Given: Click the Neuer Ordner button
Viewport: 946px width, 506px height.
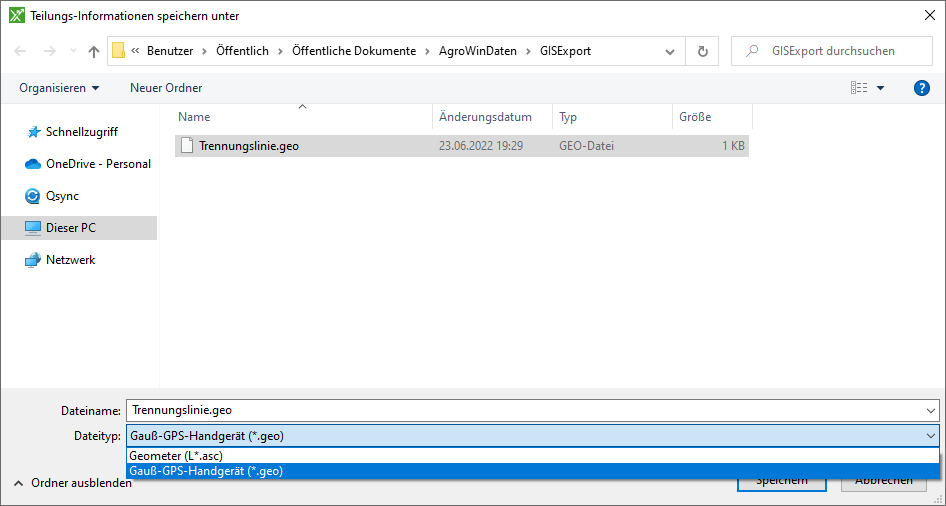Looking at the screenshot, I should (x=166, y=88).
